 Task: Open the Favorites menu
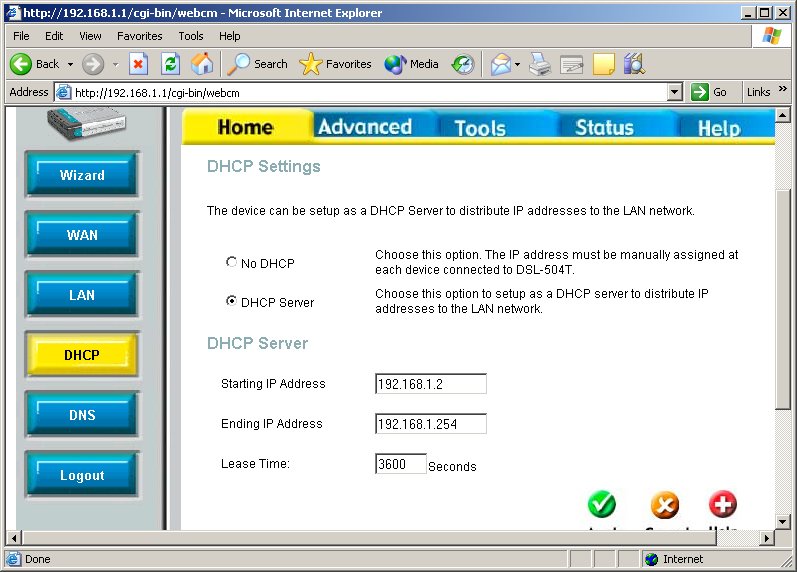(x=139, y=36)
